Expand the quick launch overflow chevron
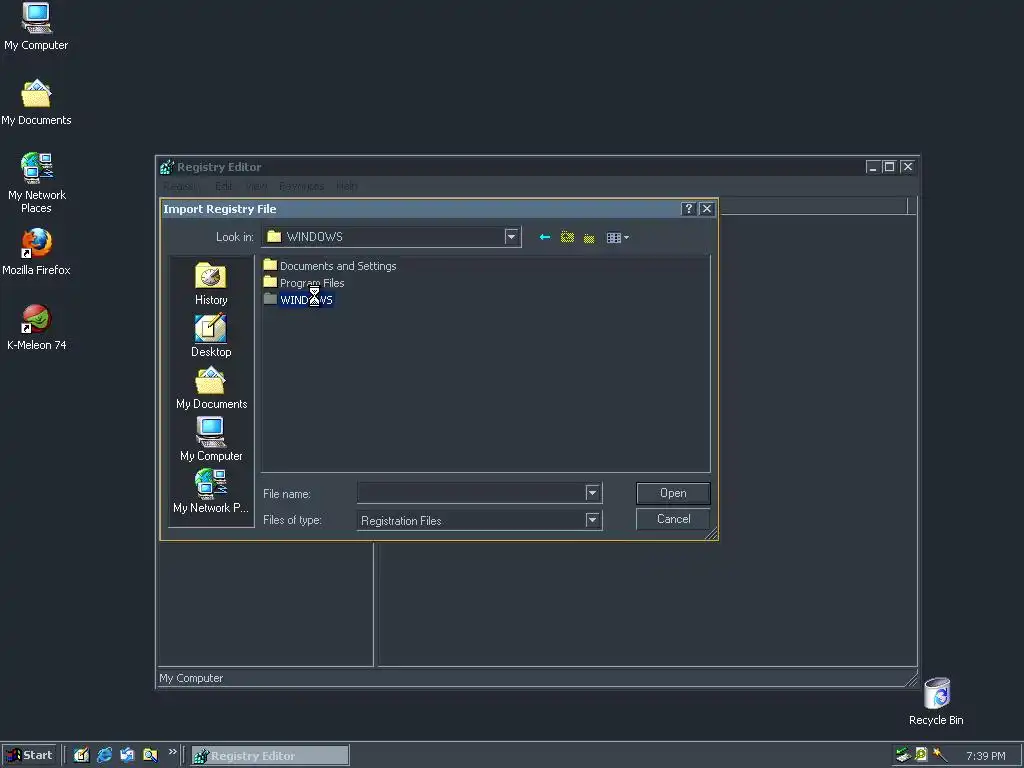1024x768 pixels. (x=172, y=752)
